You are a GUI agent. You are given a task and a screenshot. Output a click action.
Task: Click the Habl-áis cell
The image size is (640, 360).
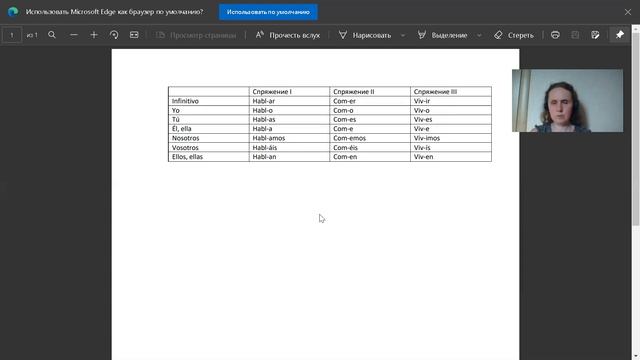click(289, 147)
